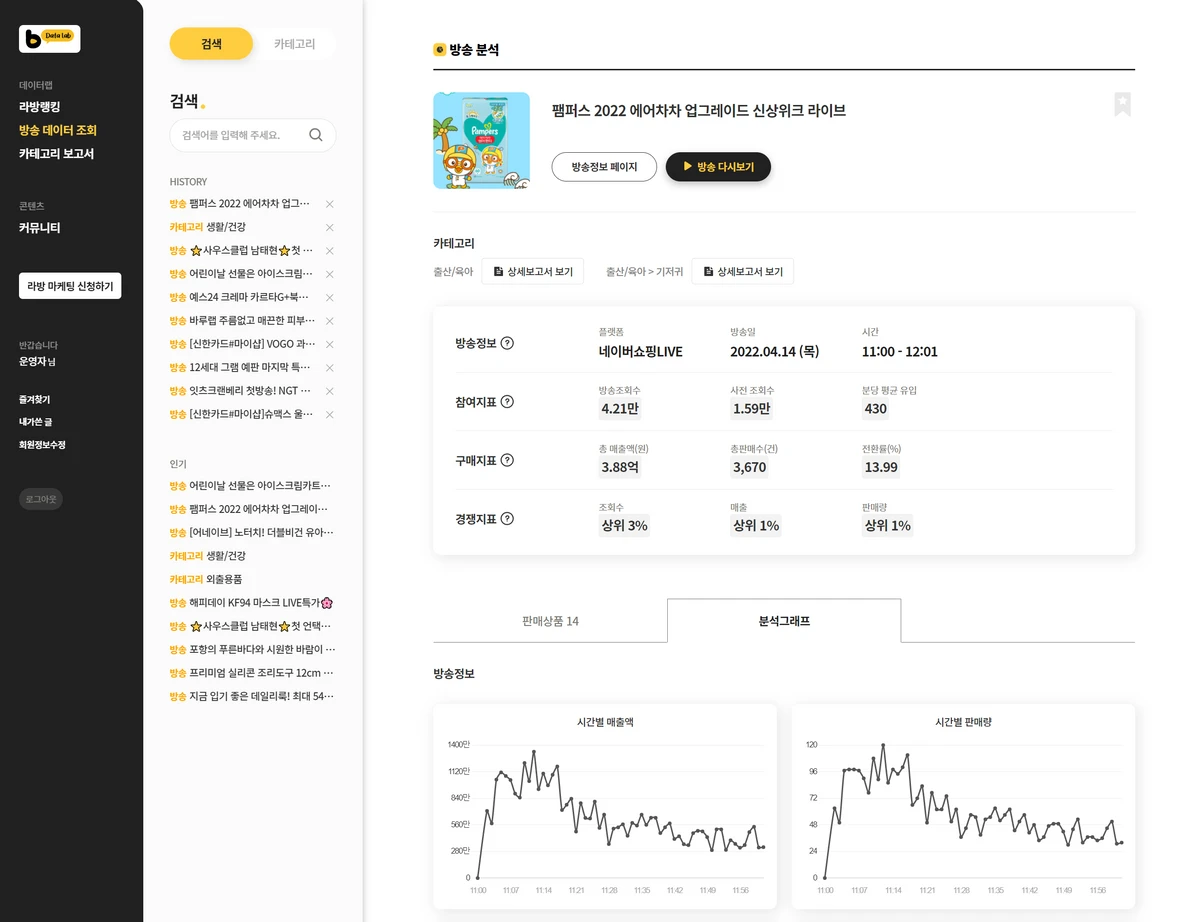Open the 참여지표 help question icon
The image size is (1200, 922).
pos(507,402)
